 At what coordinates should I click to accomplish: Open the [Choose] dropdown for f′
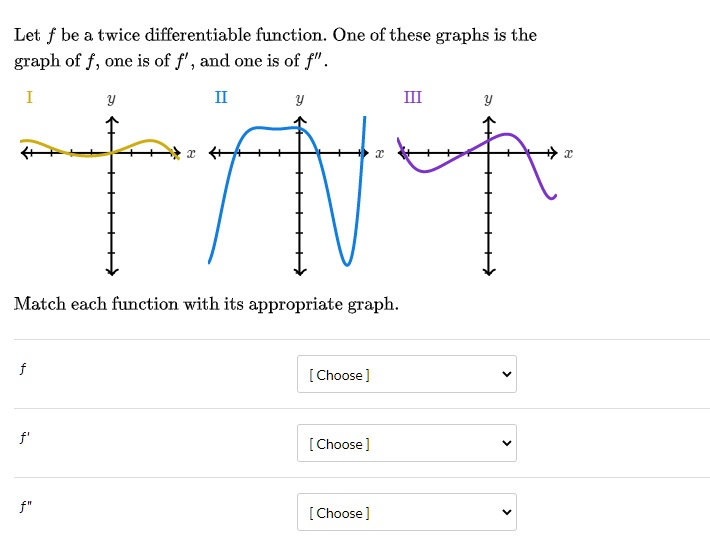click(406, 444)
